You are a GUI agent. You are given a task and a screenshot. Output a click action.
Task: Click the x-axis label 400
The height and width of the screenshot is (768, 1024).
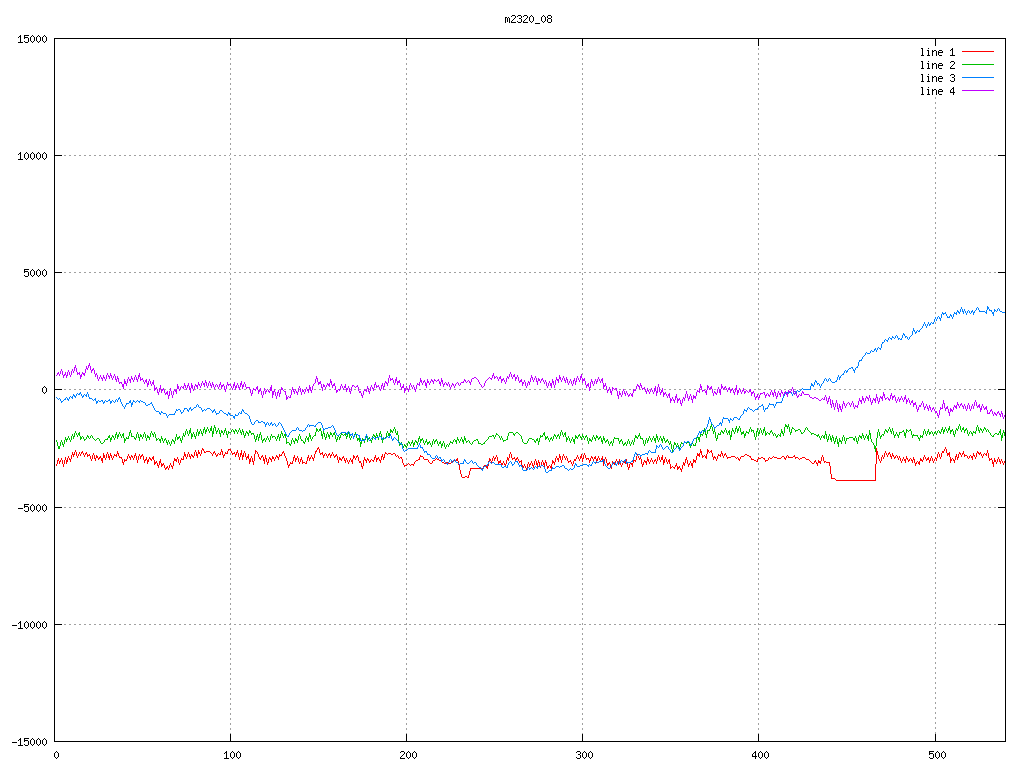(761, 755)
